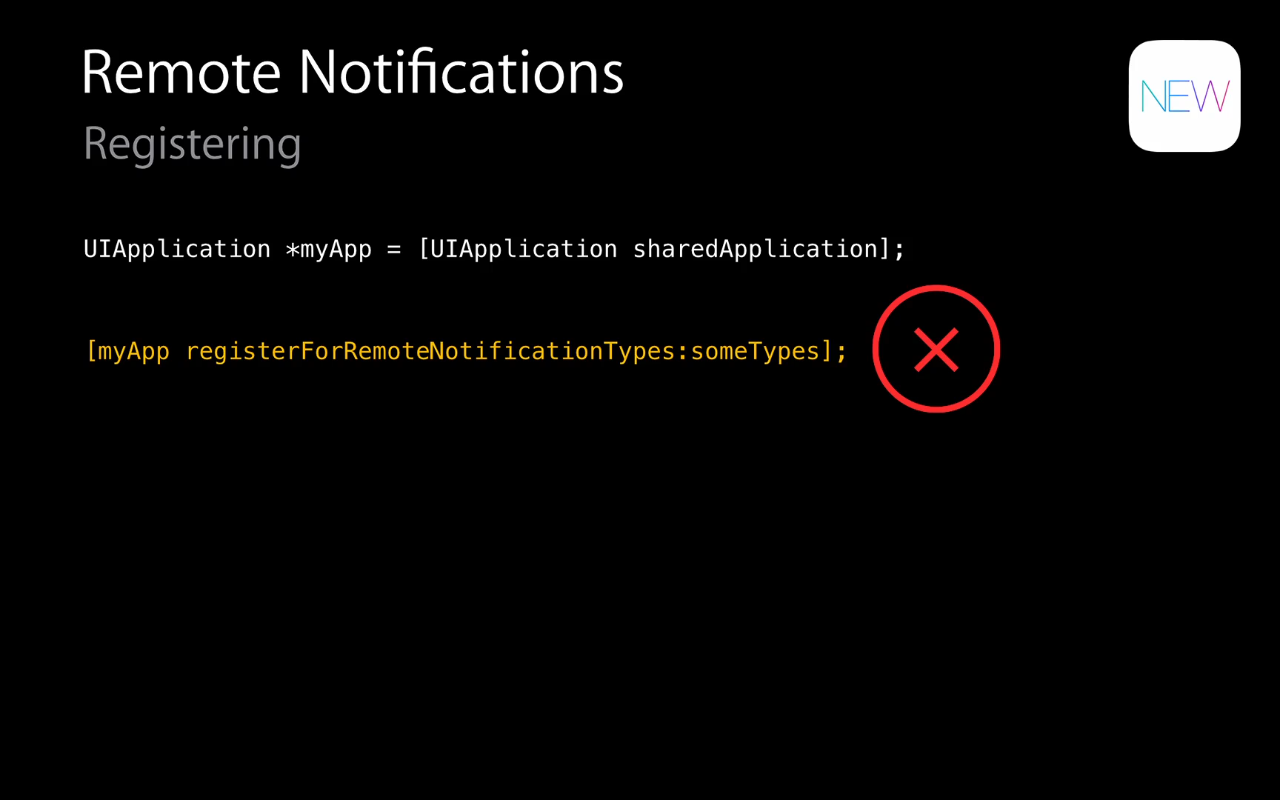Viewport: 1280px width, 800px height.
Task: Select the word Remote in the title
Action: point(181,72)
